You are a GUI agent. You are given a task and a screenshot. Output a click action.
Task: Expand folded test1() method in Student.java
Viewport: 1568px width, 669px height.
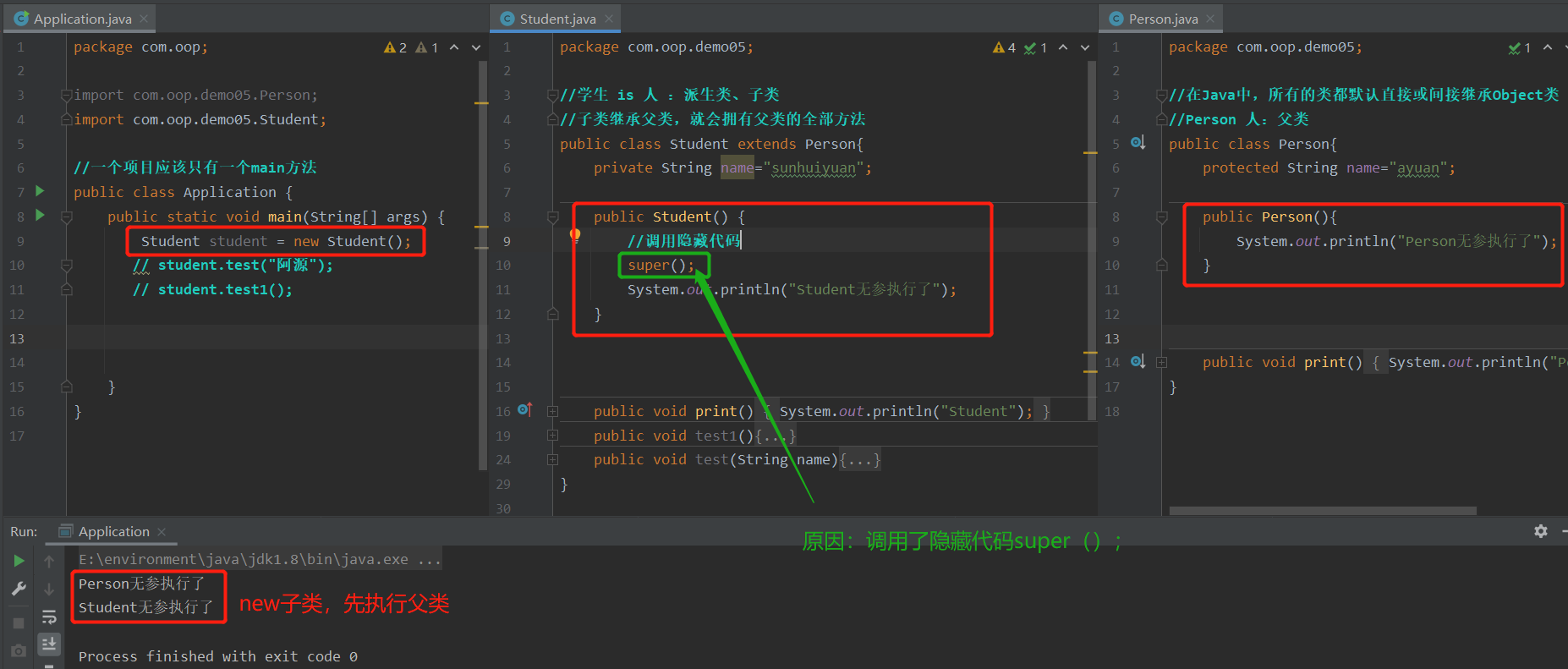tap(552, 436)
